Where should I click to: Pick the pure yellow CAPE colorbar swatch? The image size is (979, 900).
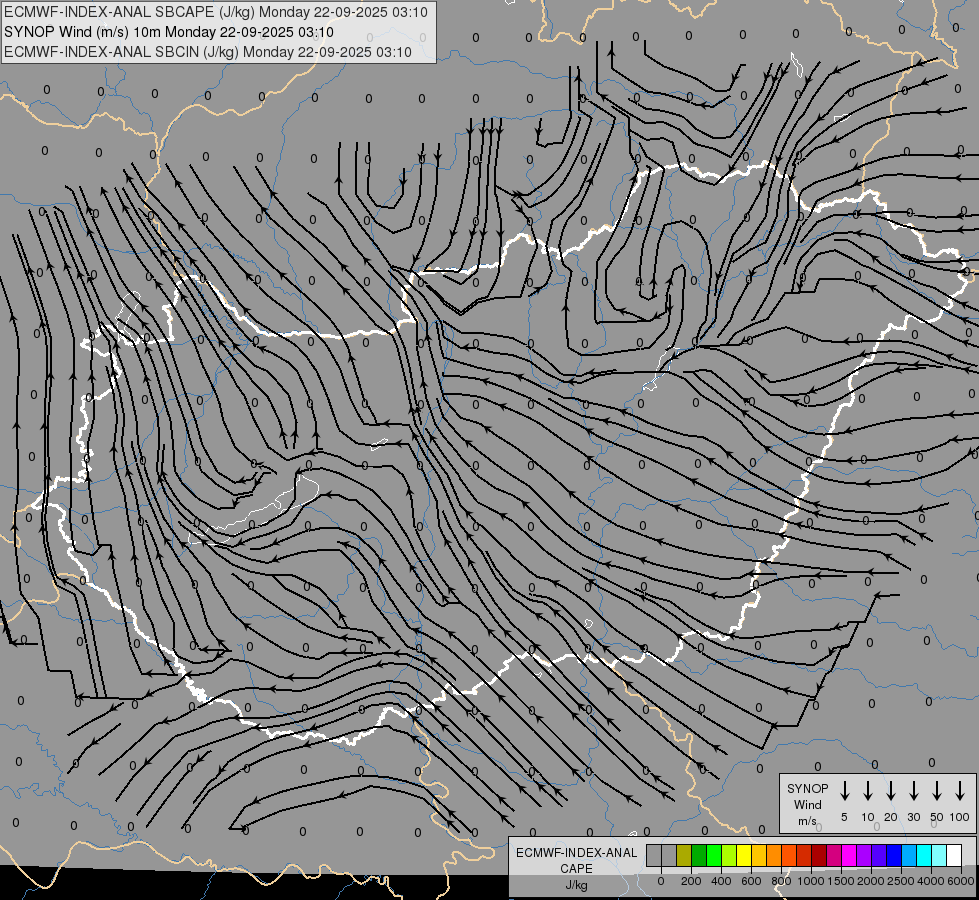[x=744, y=855]
